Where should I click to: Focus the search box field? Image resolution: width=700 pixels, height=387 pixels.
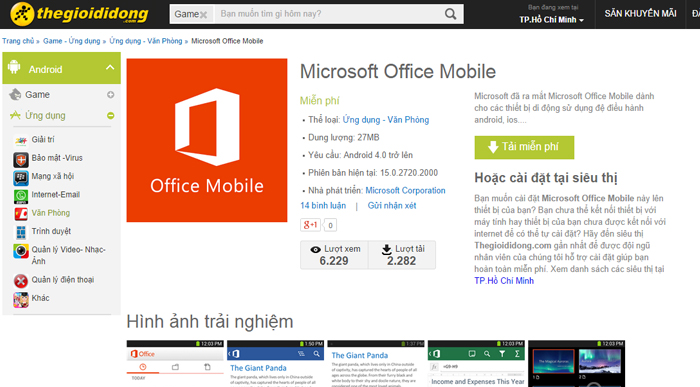[329, 14]
